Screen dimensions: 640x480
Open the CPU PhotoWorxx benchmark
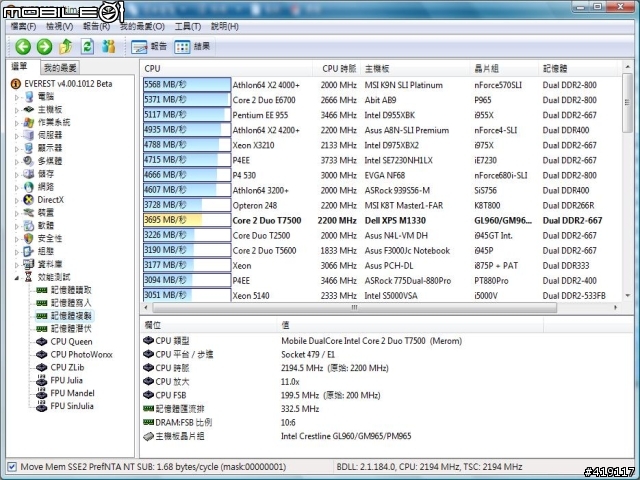point(74,354)
